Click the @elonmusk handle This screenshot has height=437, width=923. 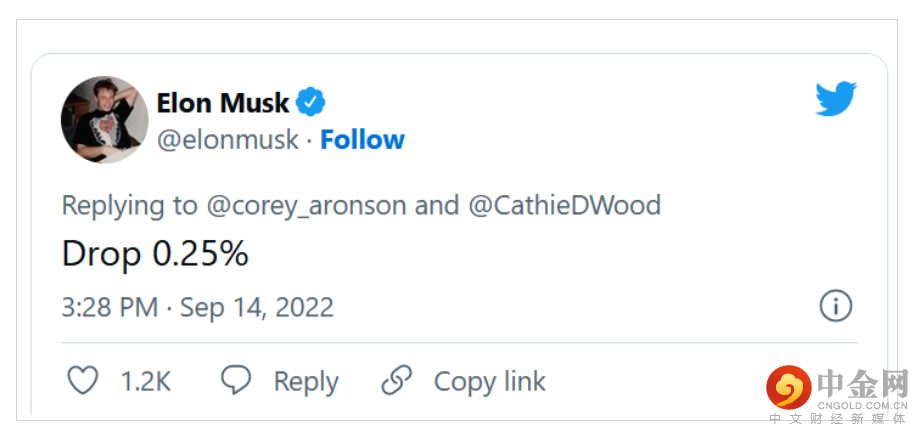(228, 140)
